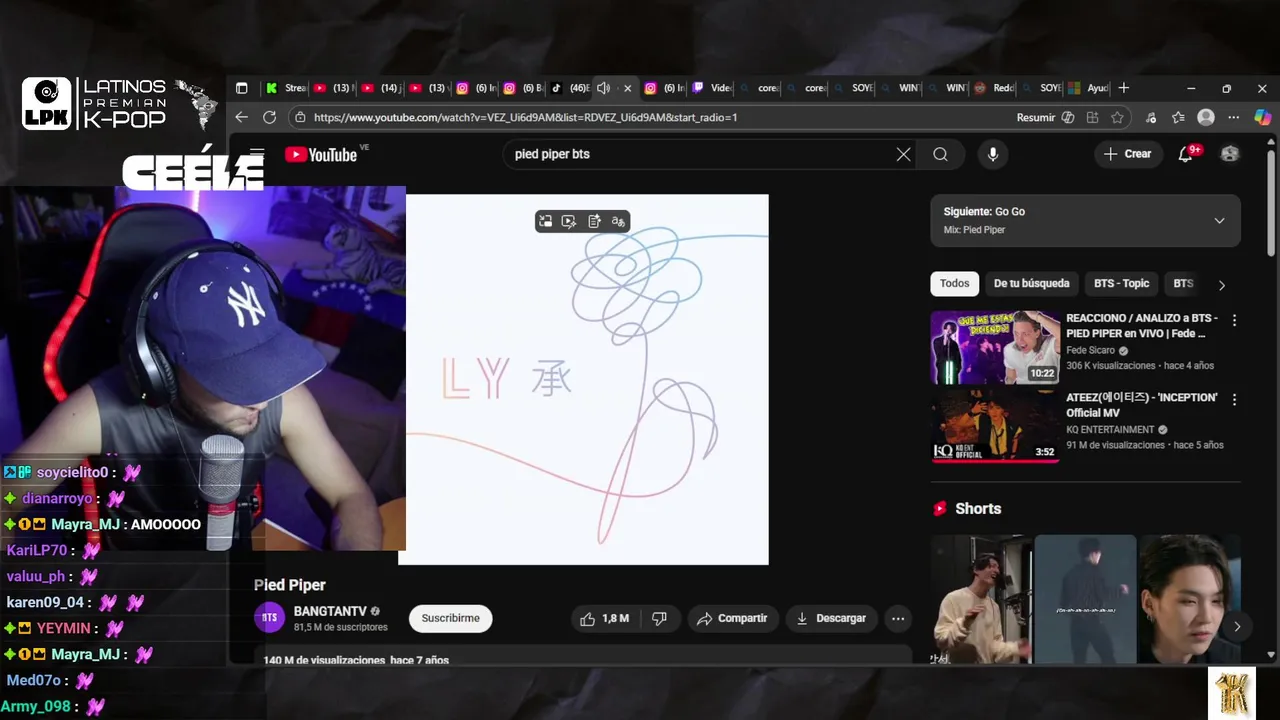This screenshot has height=720, width=1280.
Task: Show more filter chips with right arrow
Action: (1221, 285)
